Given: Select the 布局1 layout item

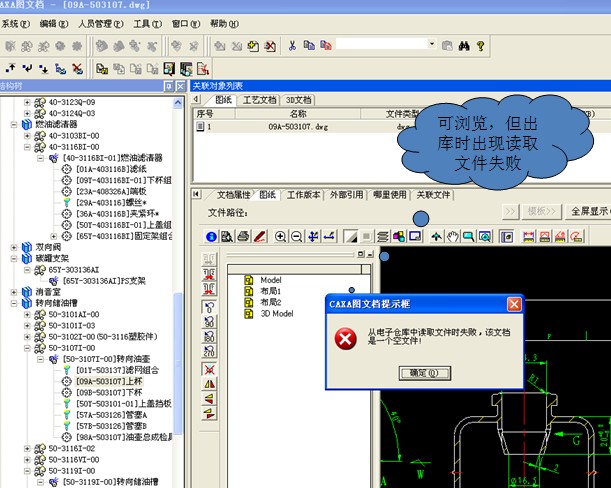Looking at the screenshot, I should (270, 291).
